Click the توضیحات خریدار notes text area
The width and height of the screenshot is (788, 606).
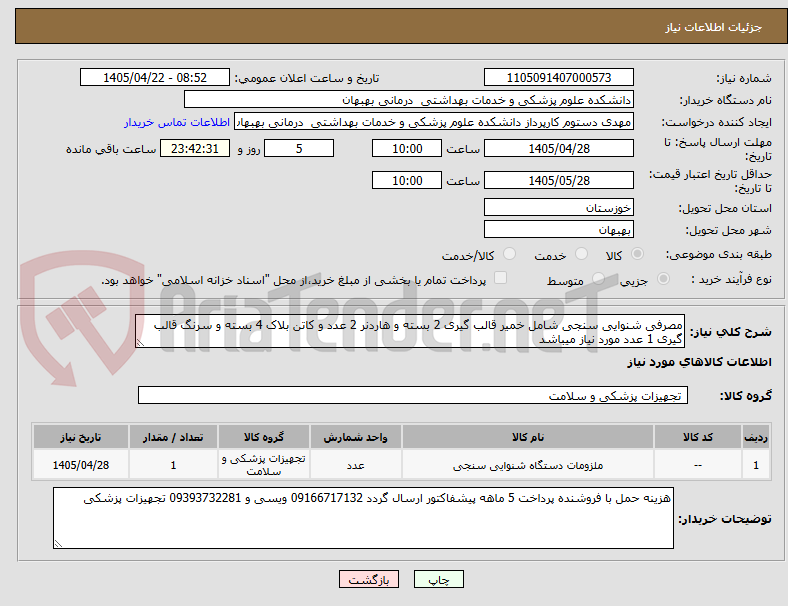pos(363,518)
